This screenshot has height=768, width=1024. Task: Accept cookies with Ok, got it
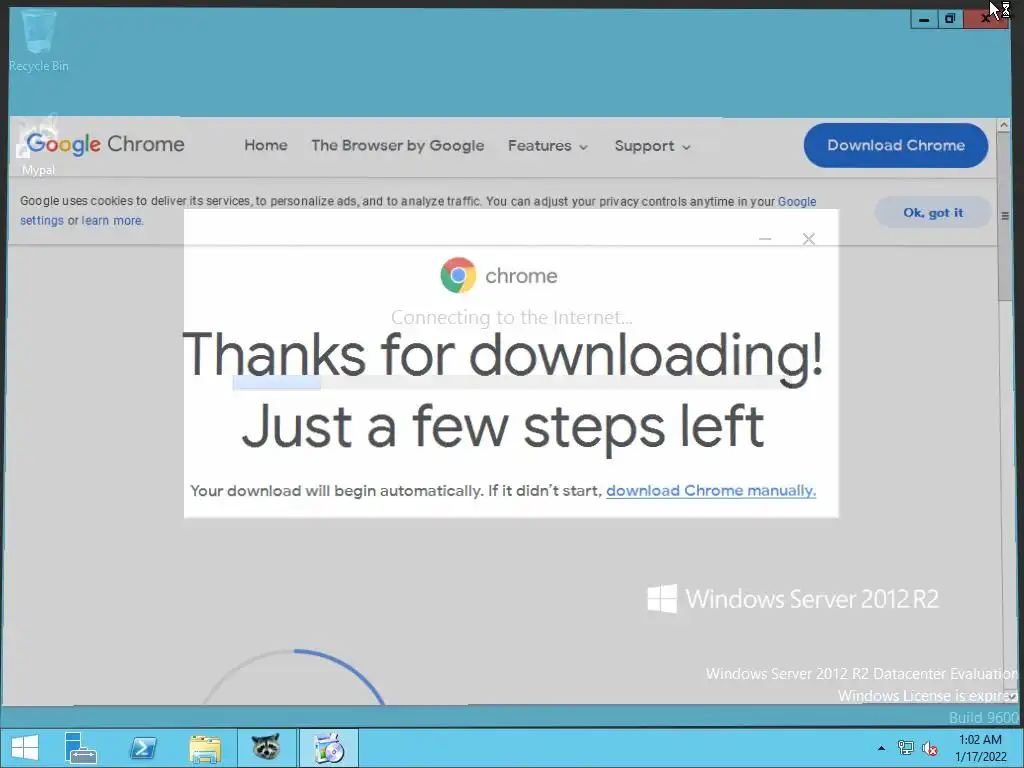click(933, 212)
